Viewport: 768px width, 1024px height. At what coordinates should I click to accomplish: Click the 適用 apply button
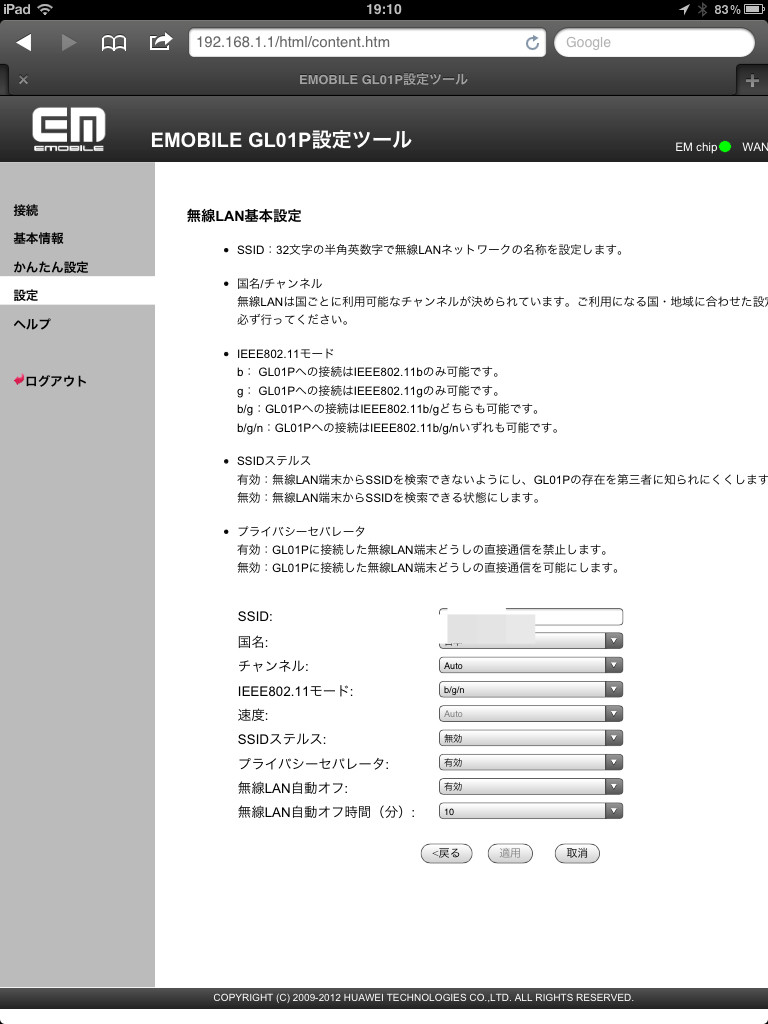[x=510, y=853]
